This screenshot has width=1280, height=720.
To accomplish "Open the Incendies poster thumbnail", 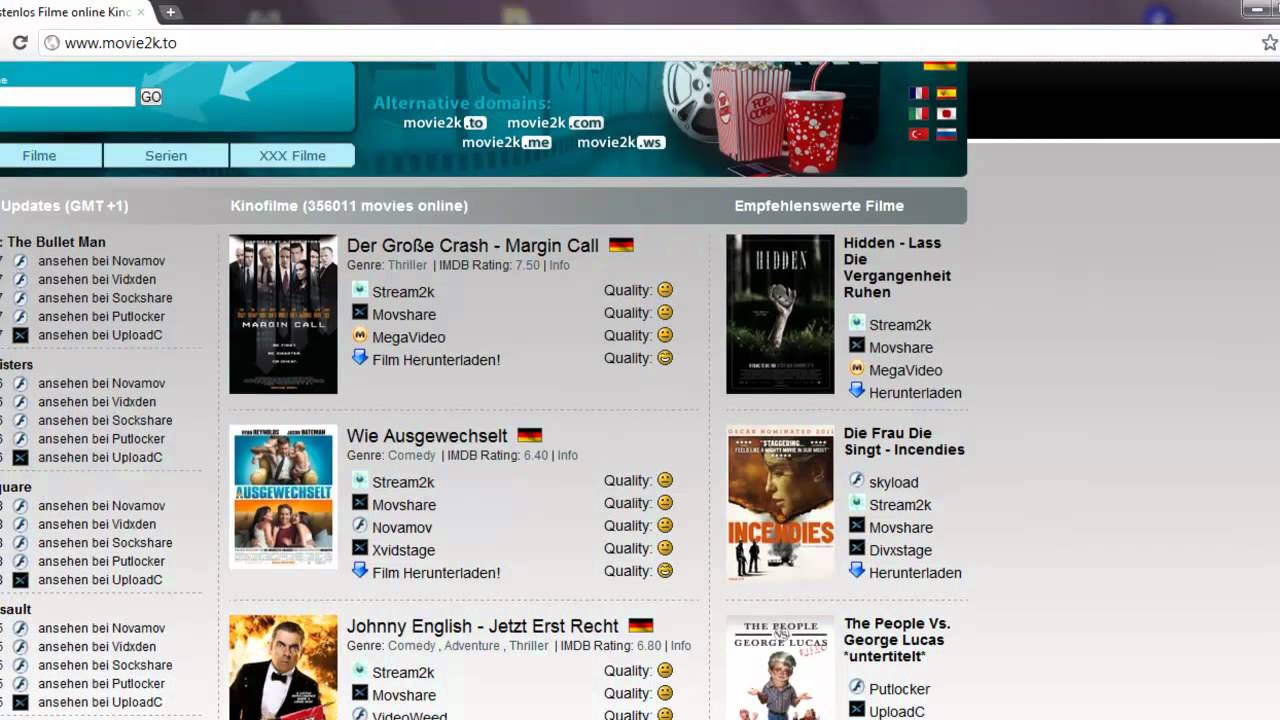I will pyautogui.click(x=780, y=502).
